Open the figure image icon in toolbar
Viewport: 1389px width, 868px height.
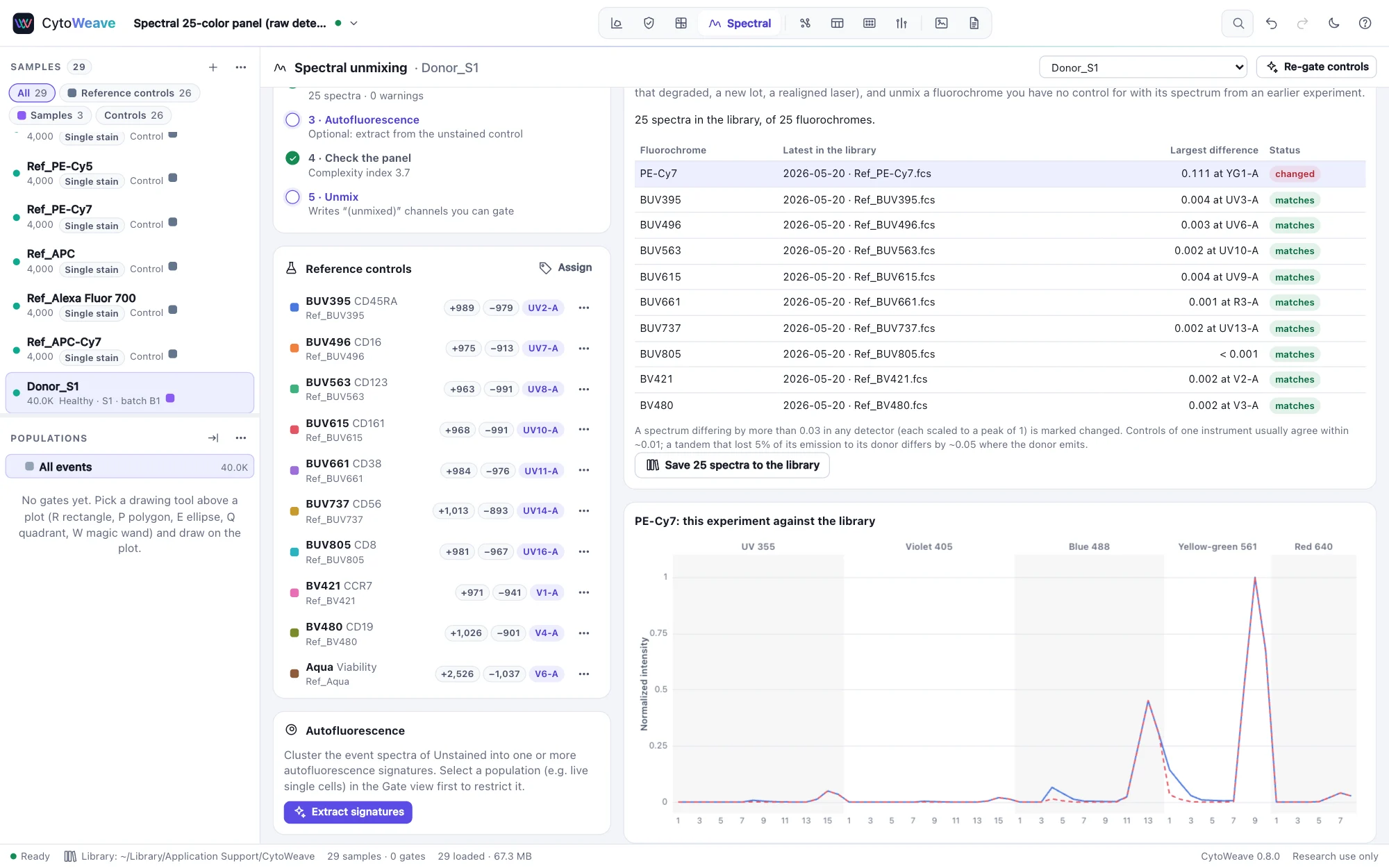pos(941,23)
